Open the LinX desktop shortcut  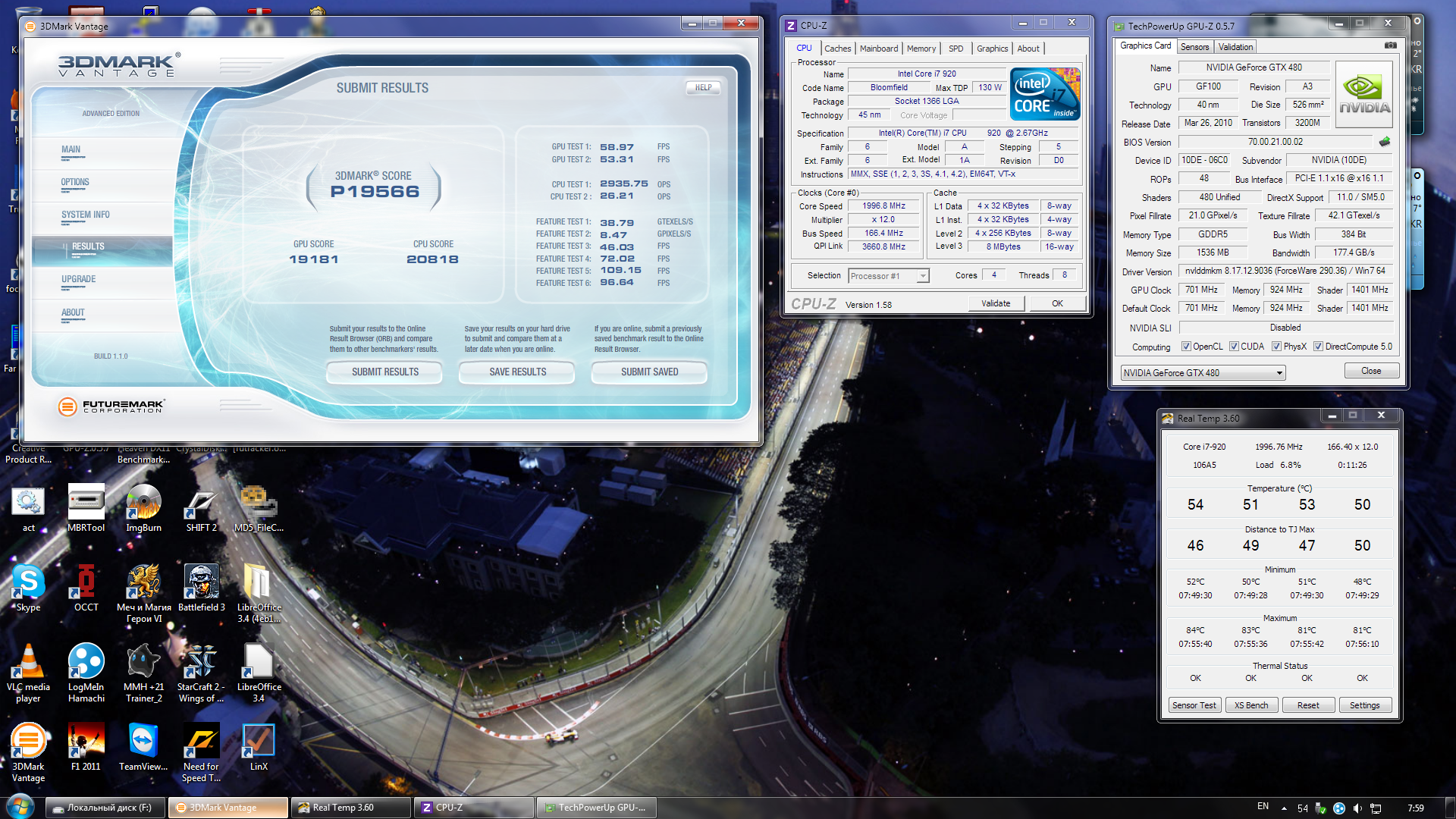[x=259, y=742]
